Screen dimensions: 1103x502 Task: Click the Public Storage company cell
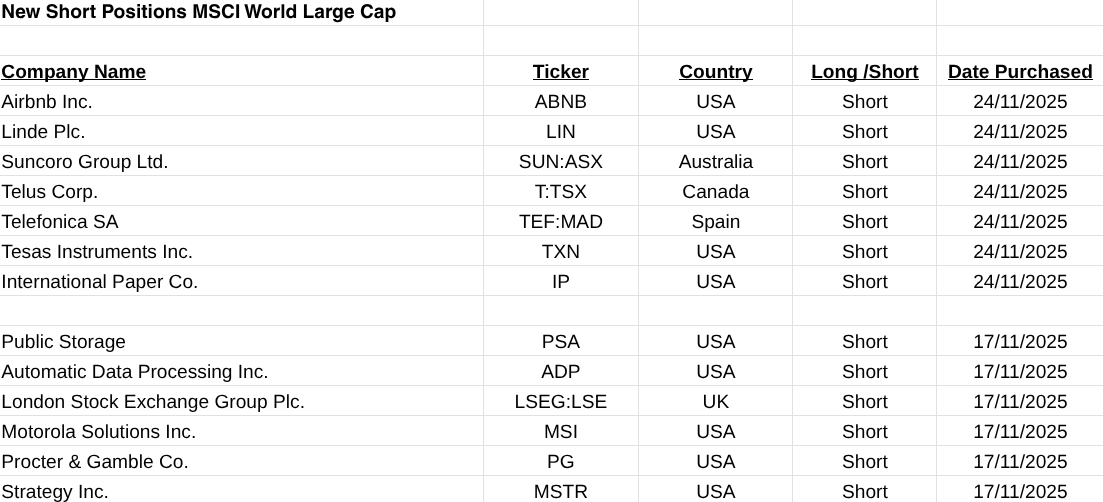(x=64, y=342)
